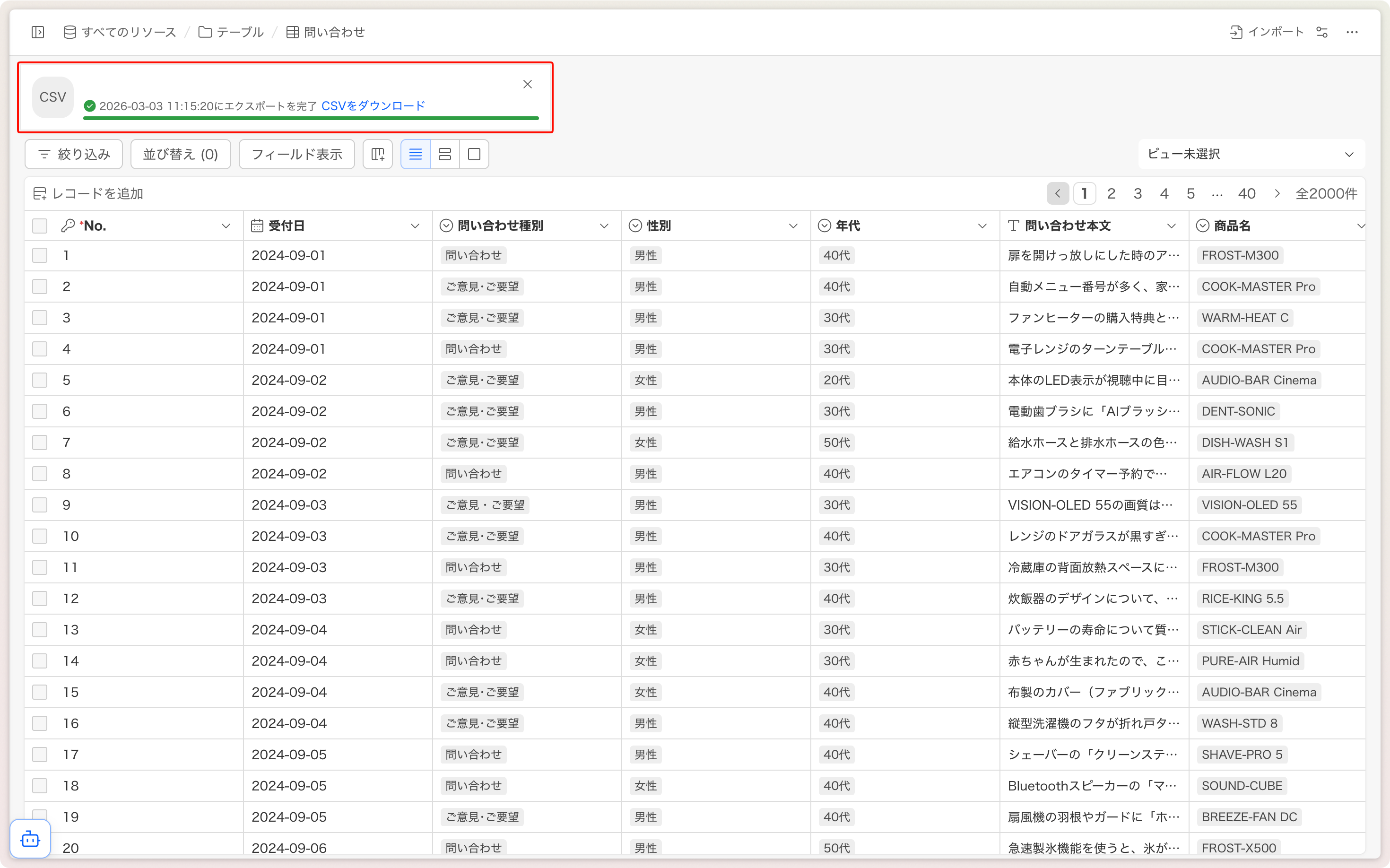Viewport: 1390px width, 868px height.
Task: Open the settings sliders icon near インポート
Action: [x=1321, y=32]
